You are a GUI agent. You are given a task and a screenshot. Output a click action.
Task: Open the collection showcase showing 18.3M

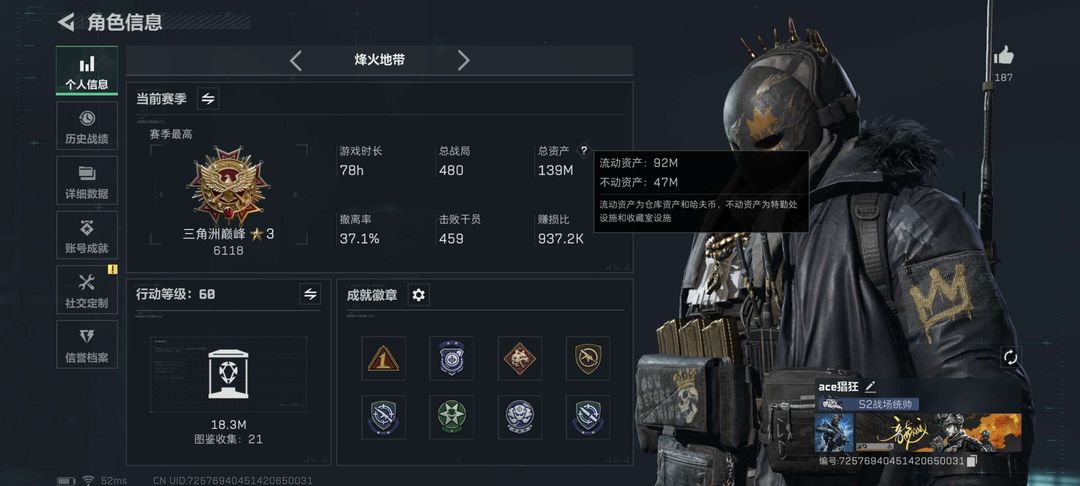pyautogui.click(x=228, y=374)
